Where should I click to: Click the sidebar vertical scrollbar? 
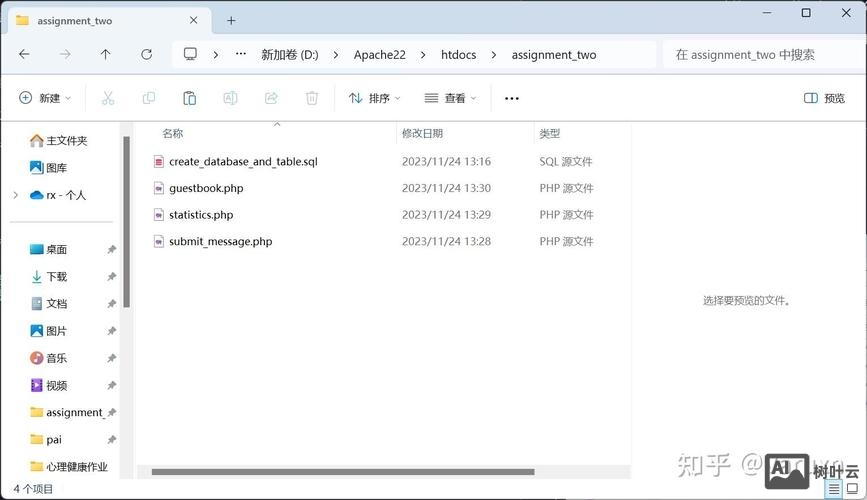pyautogui.click(x=127, y=221)
